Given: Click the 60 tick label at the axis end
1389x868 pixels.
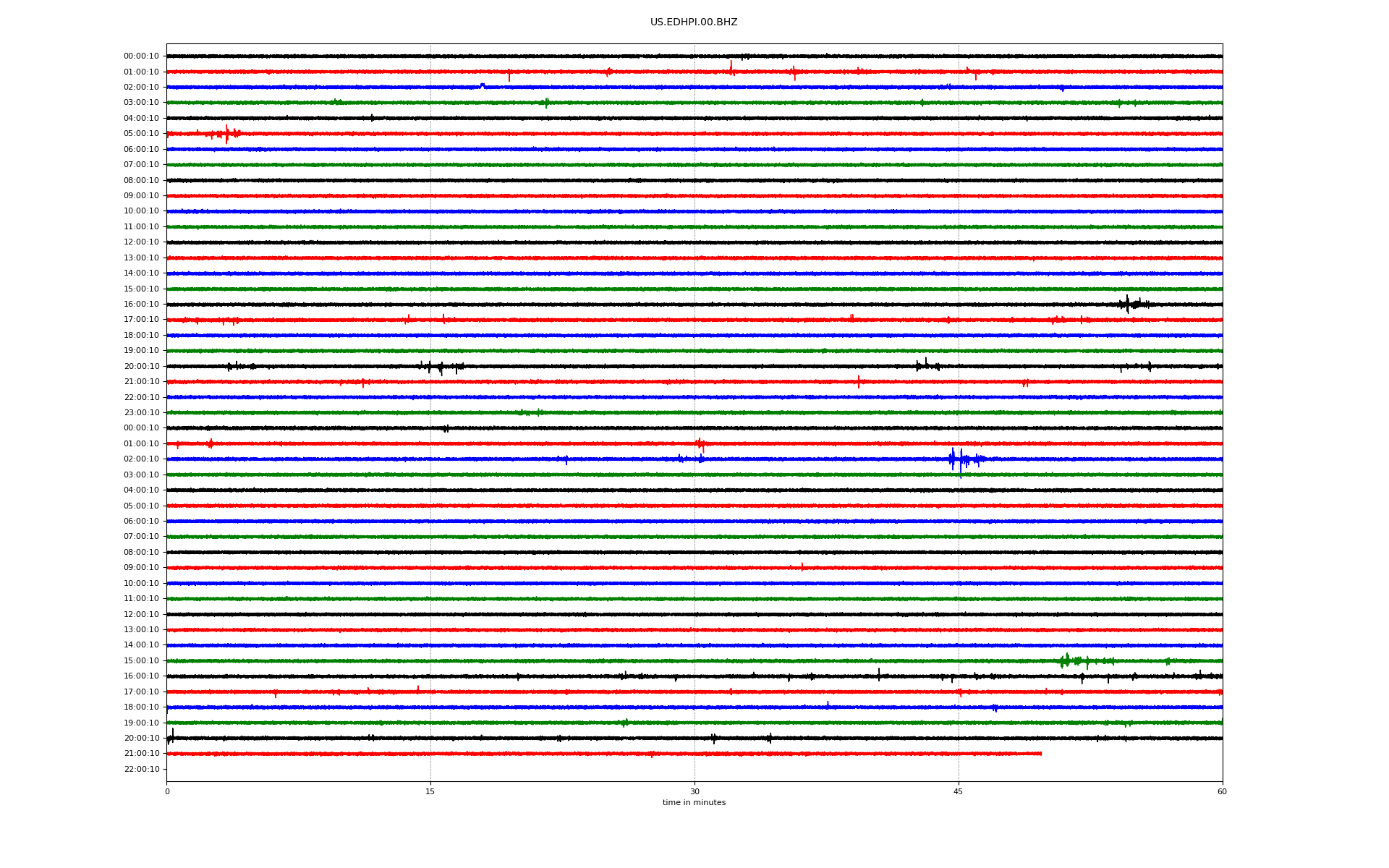Looking at the screenshot, I should tap(1221, 791).
